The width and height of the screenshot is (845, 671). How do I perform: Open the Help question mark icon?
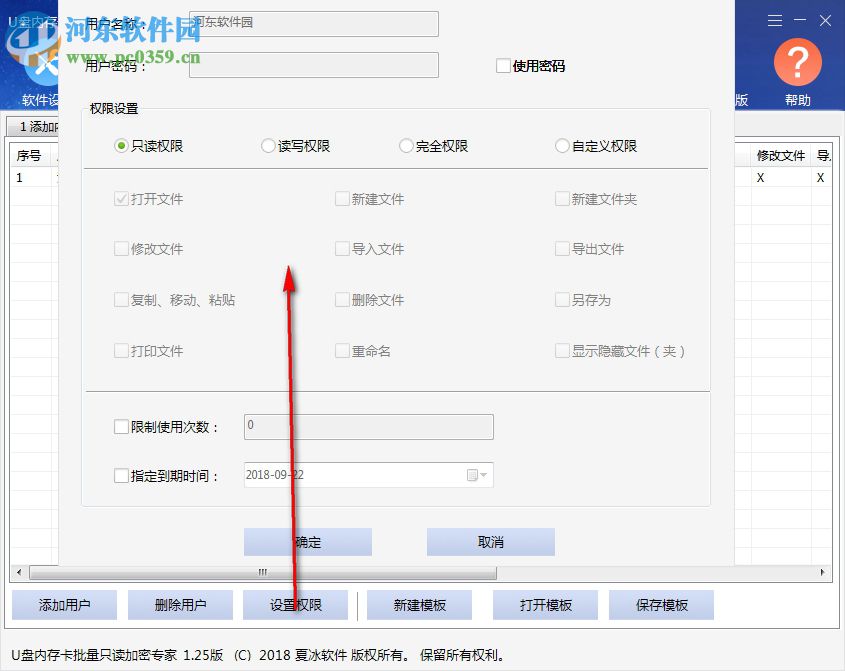[797, 62]
